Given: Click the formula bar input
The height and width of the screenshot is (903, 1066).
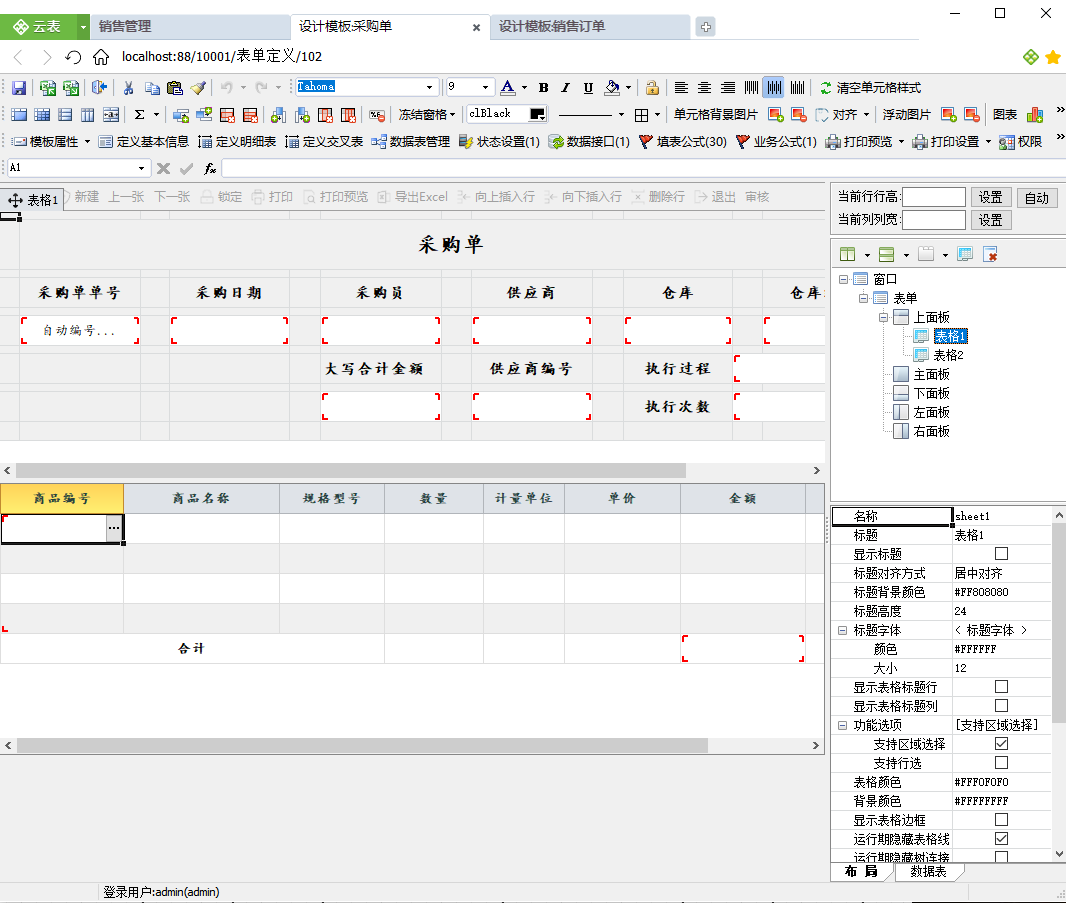Looking at the screenshot, I should click(643, 168).
